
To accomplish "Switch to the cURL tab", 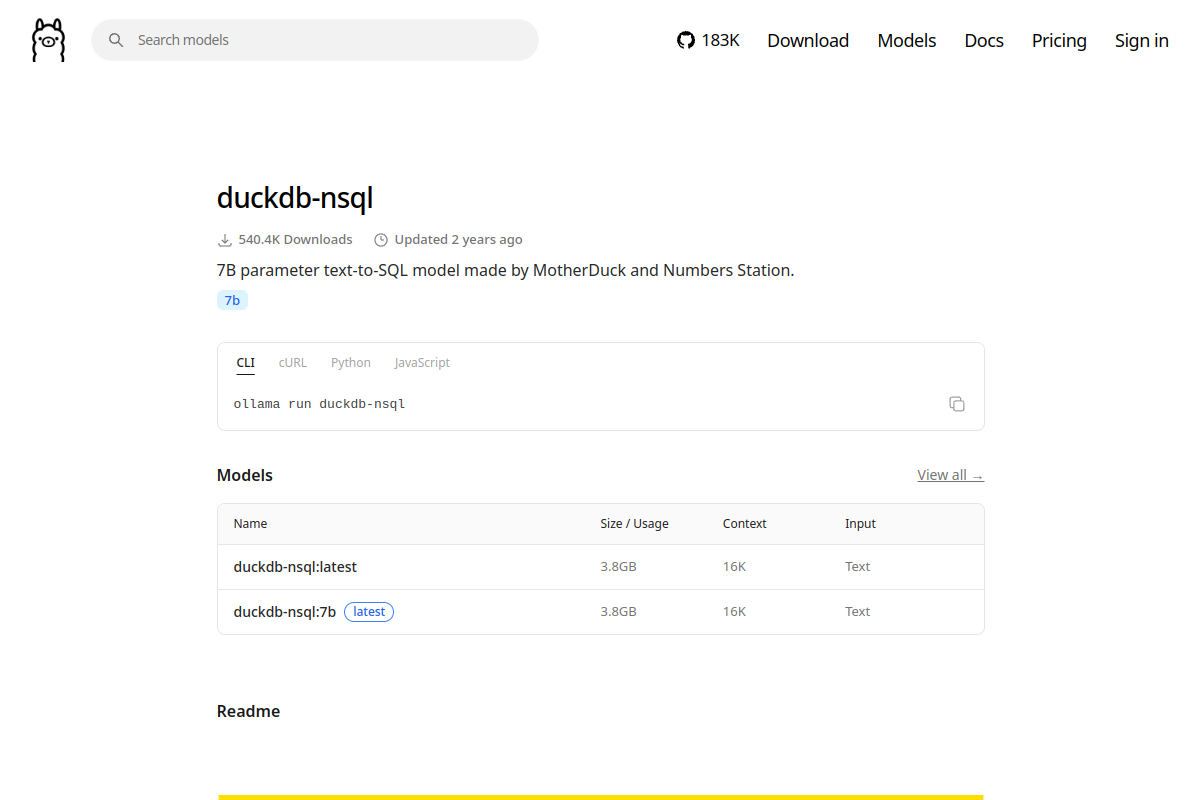I will coord(293,363).
